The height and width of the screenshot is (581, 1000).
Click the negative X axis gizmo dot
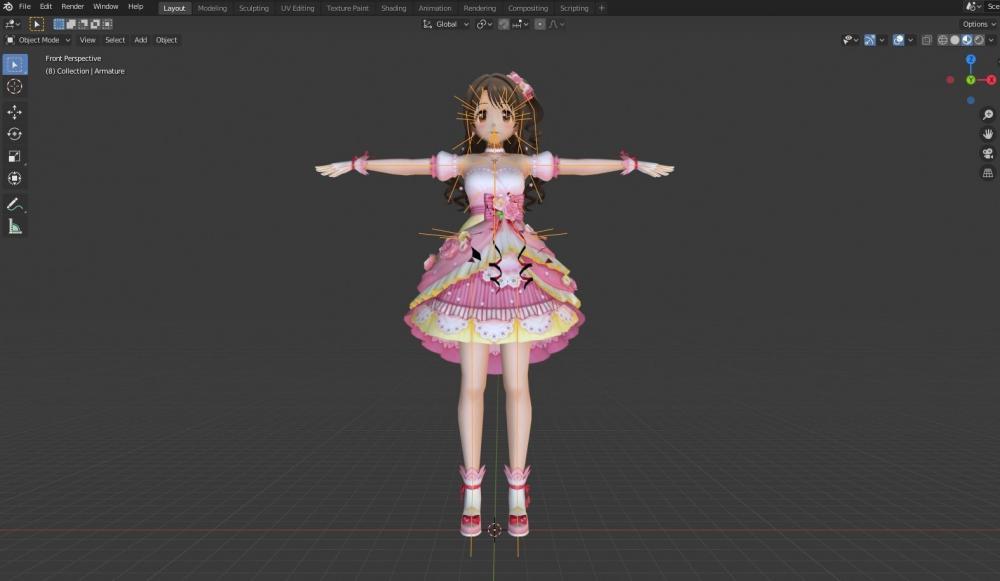point(950,80)
